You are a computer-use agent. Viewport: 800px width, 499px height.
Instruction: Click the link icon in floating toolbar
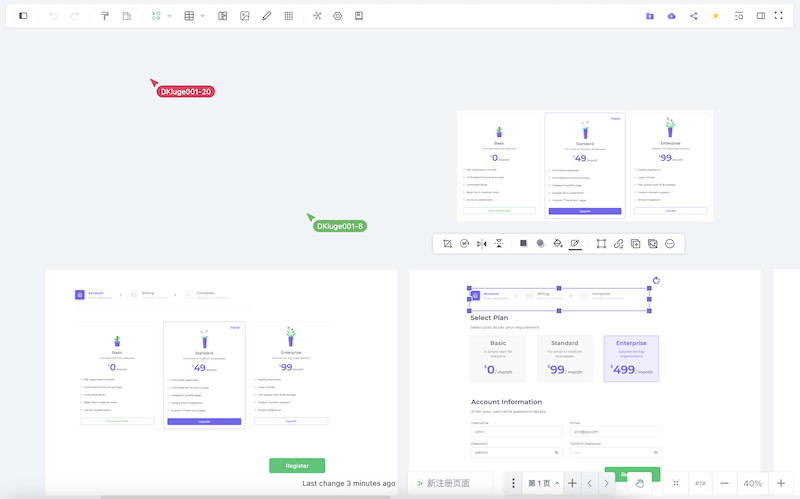[x=619, y=244]
